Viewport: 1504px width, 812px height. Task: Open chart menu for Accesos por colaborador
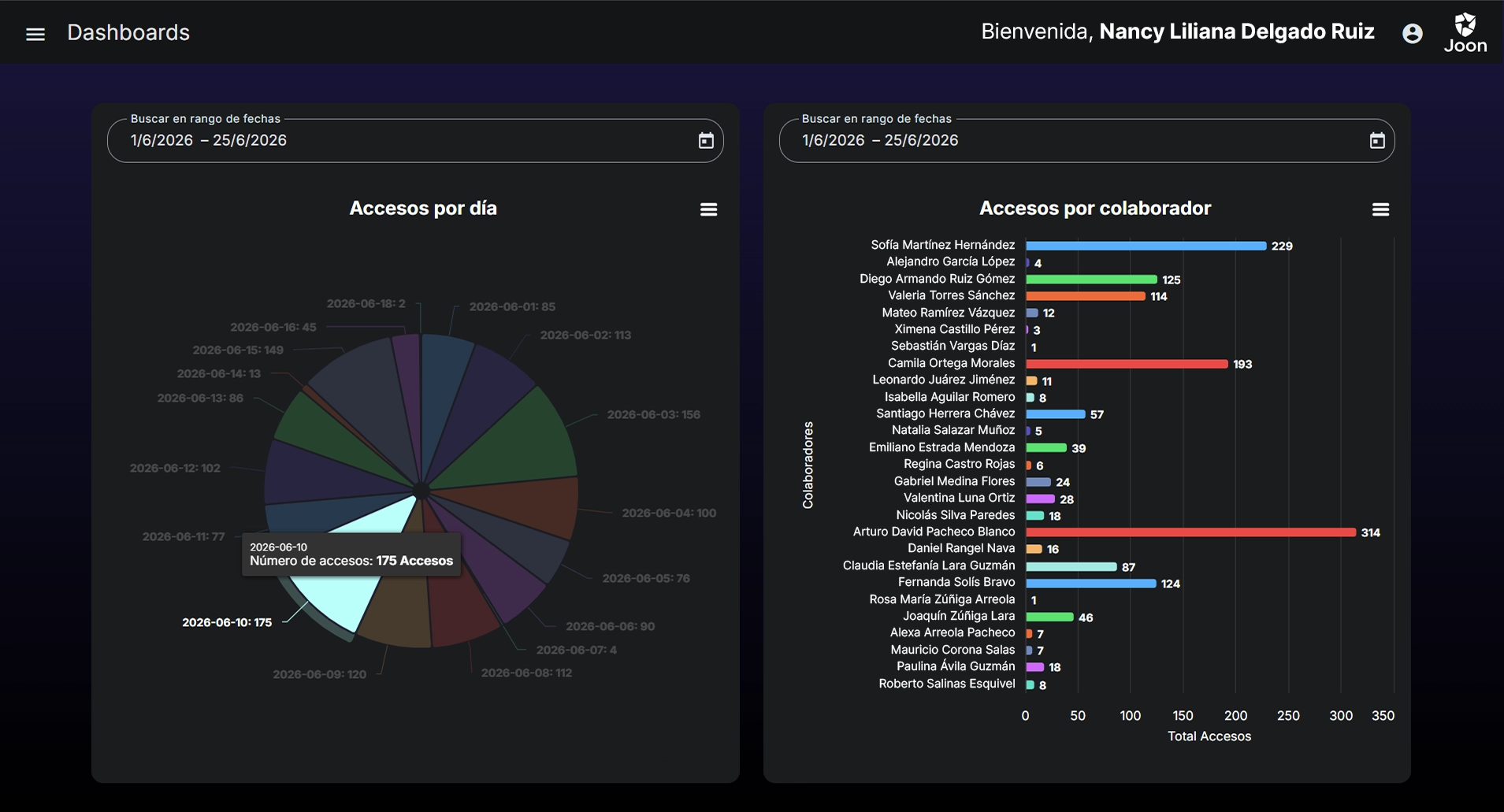coord(1380,209)
